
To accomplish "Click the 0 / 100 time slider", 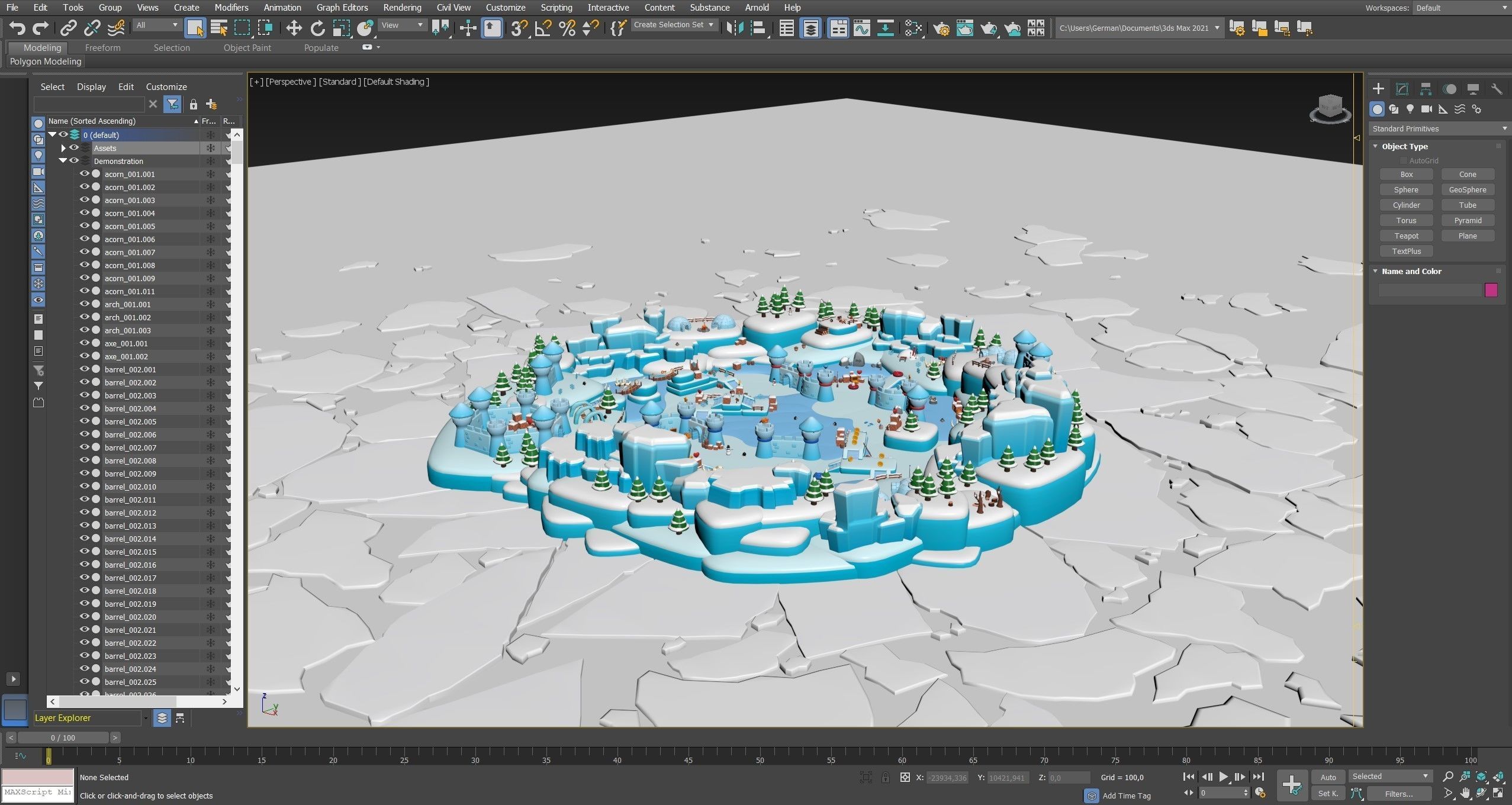I will [x=63, y=738].
